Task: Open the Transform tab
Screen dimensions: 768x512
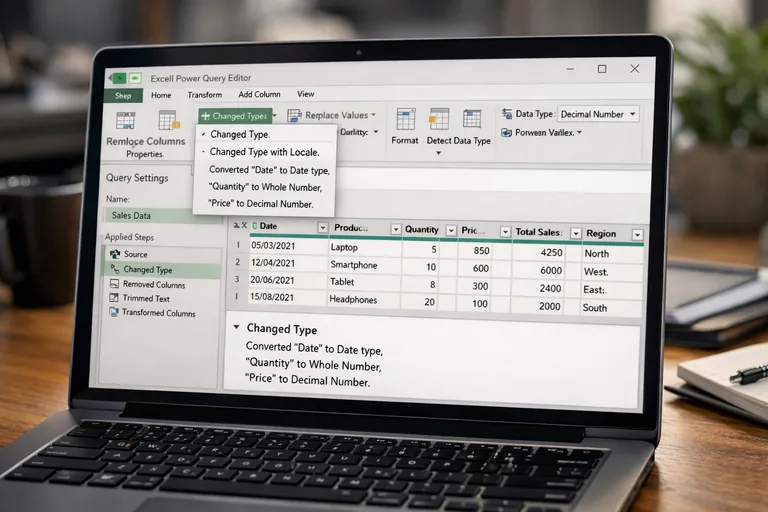Action: point(205,95)
